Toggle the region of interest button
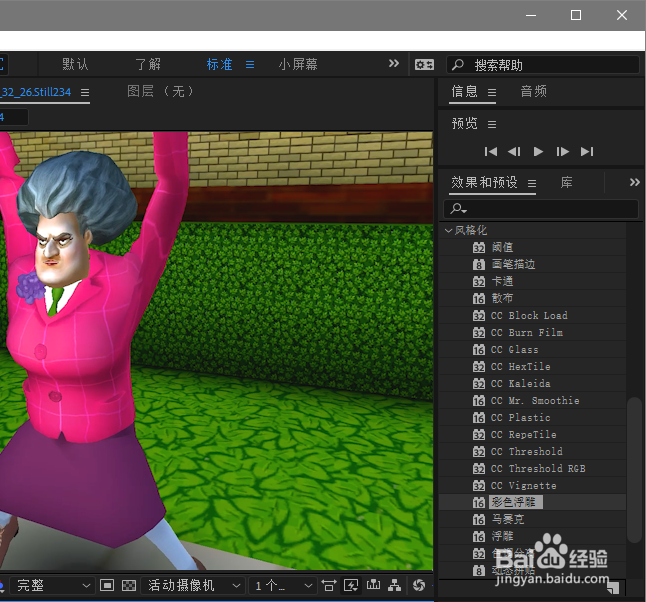646x602 pixels. [107, 585]
